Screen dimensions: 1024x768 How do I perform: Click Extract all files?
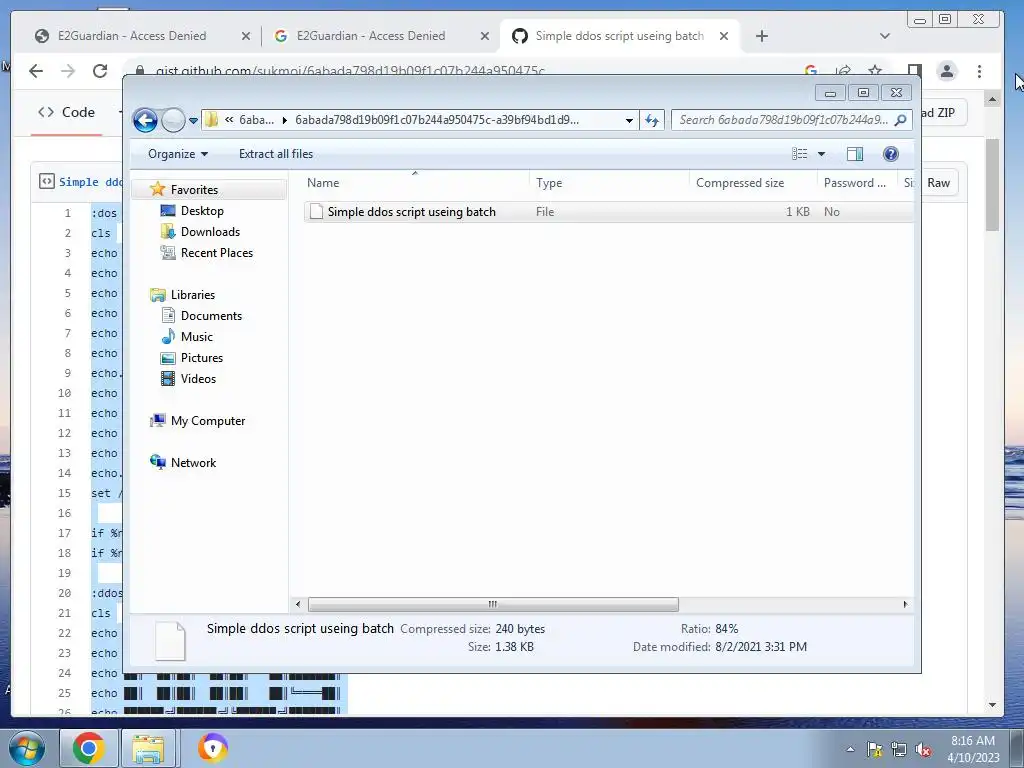tap(276, 154)
